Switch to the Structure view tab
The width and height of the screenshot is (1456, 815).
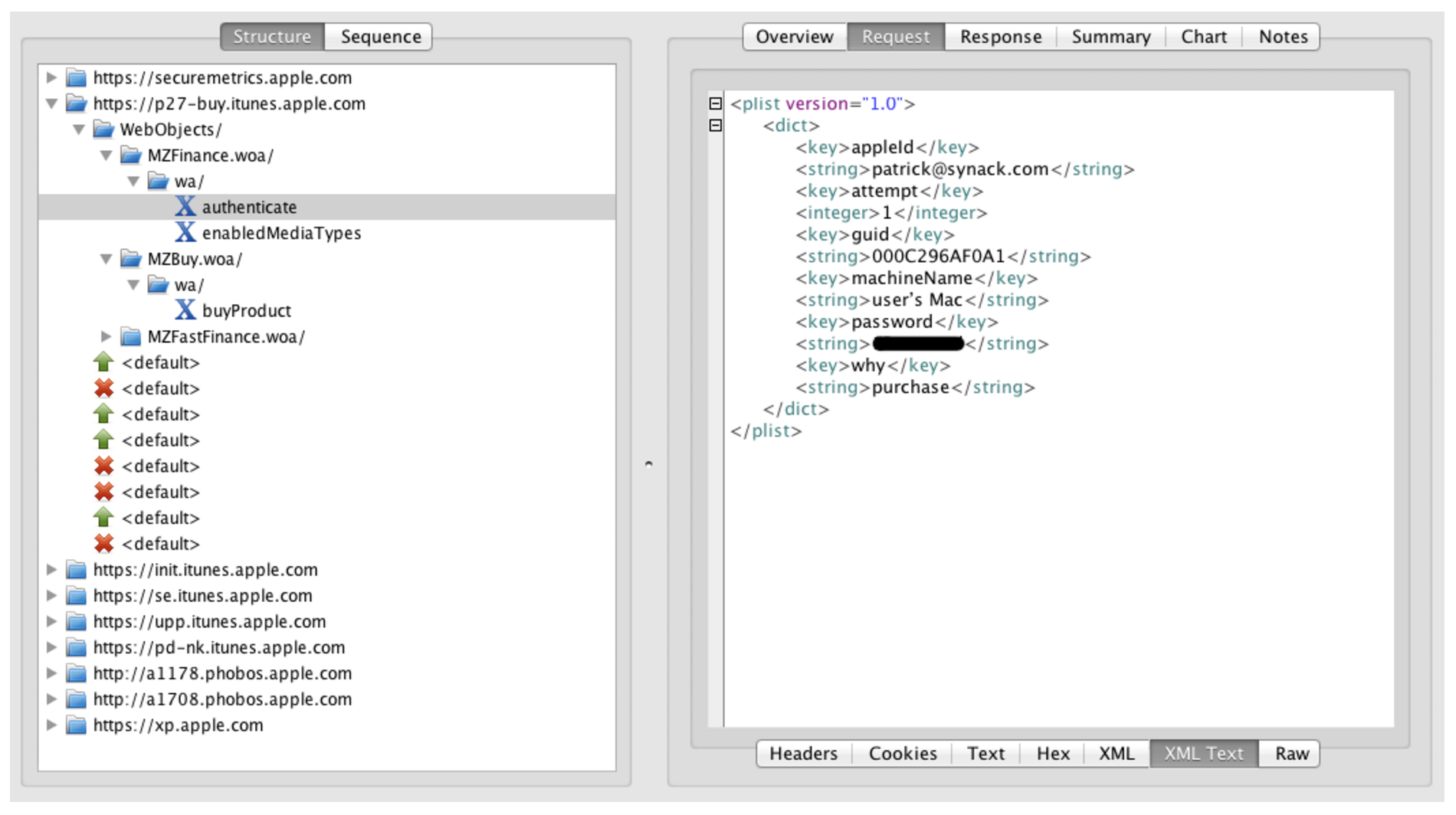coord(272,37)
